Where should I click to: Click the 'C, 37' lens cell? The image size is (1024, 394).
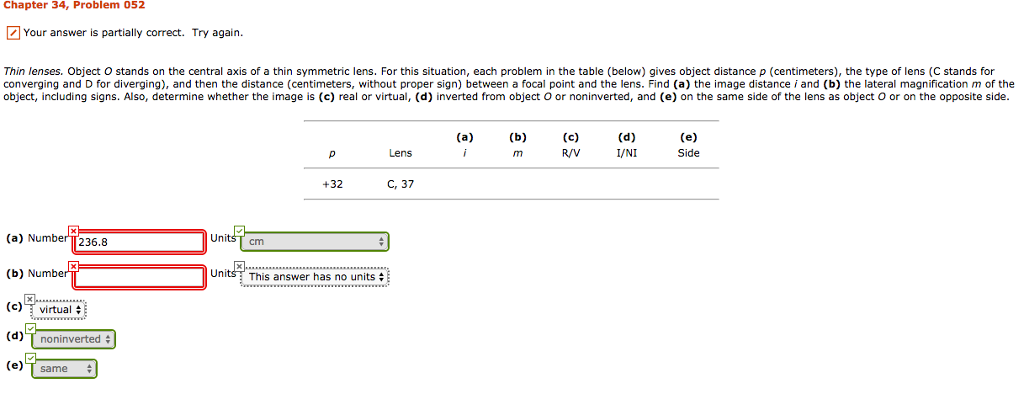coord(401,184)
